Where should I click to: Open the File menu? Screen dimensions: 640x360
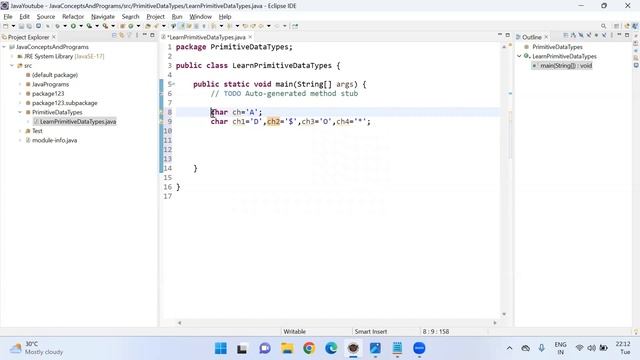pos(8,17)
